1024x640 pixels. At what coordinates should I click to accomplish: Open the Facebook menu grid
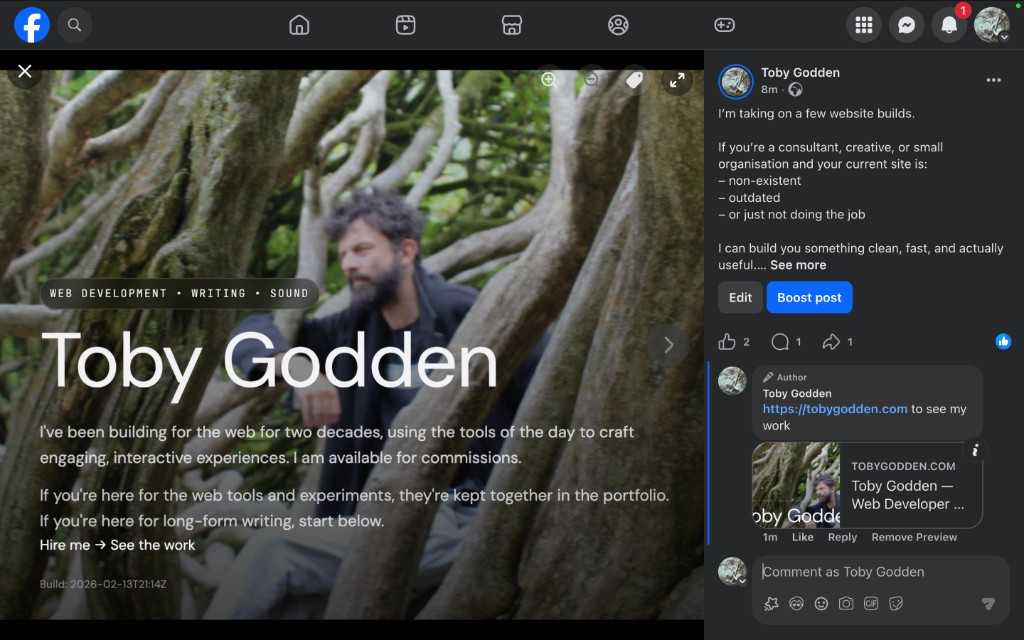pyautogui.click(x=864, y=25)
